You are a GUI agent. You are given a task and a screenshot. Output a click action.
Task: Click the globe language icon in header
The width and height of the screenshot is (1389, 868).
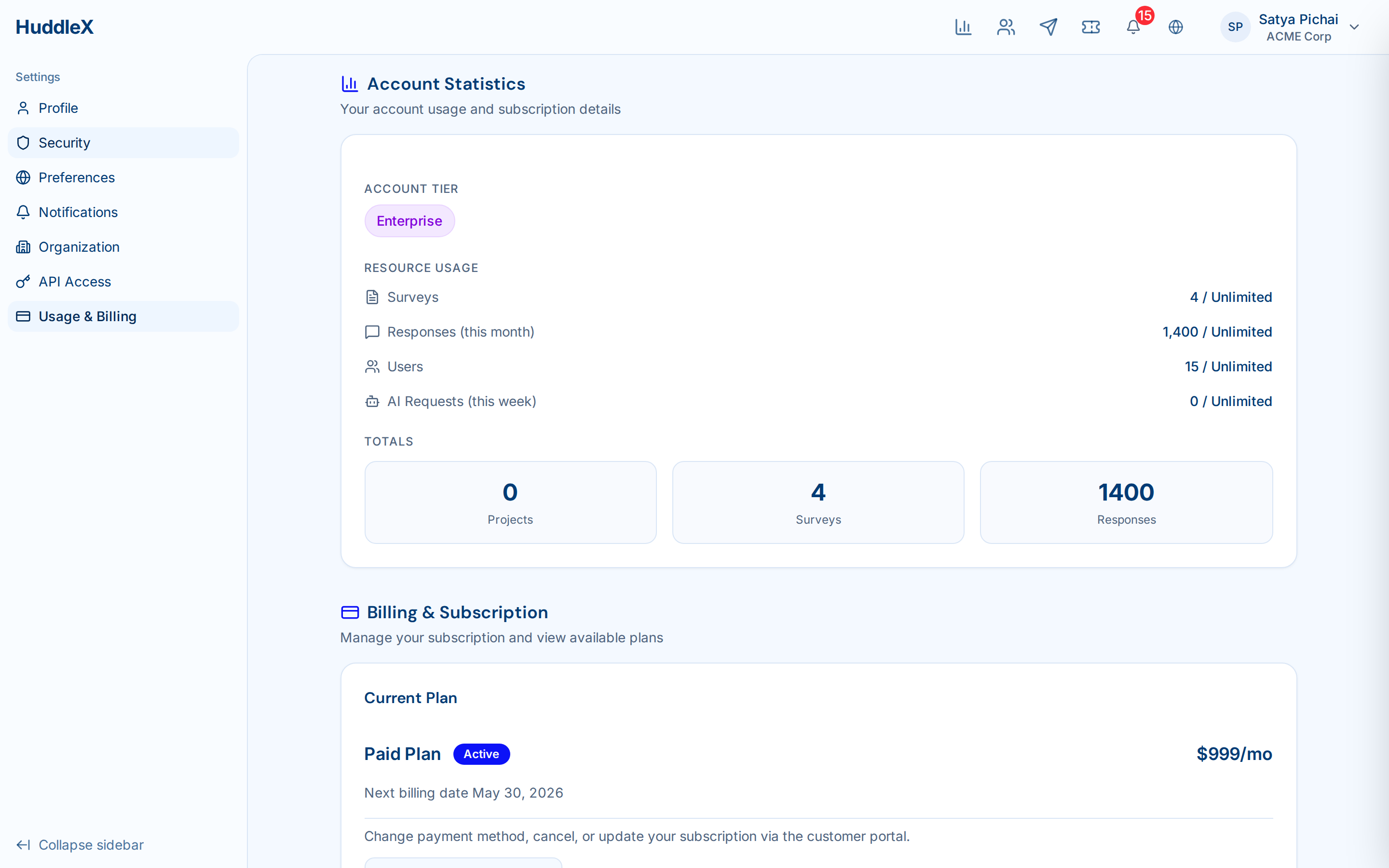1175,27
